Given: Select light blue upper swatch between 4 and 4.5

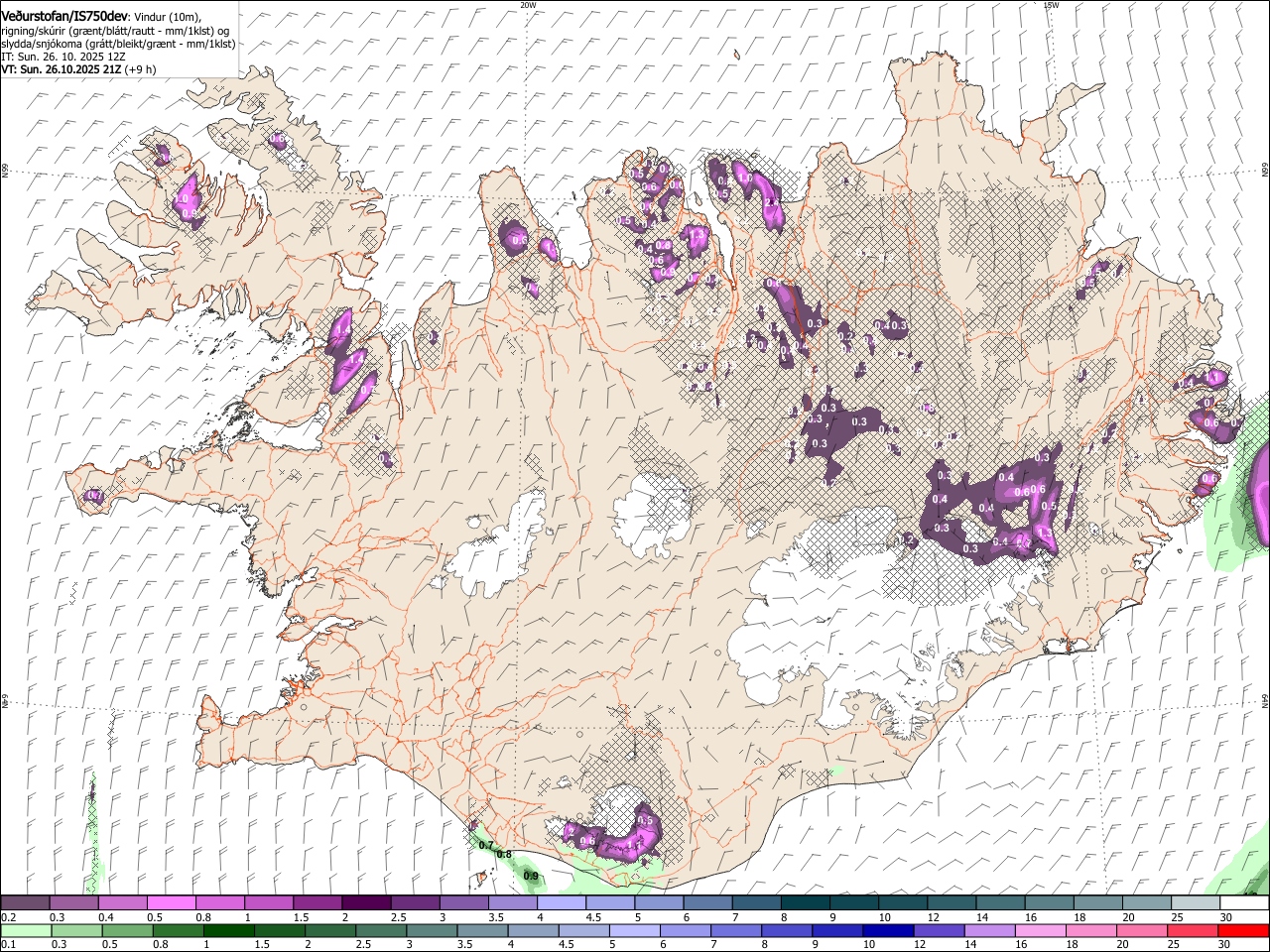Looking at the screenshot, I should coord(562,903).
